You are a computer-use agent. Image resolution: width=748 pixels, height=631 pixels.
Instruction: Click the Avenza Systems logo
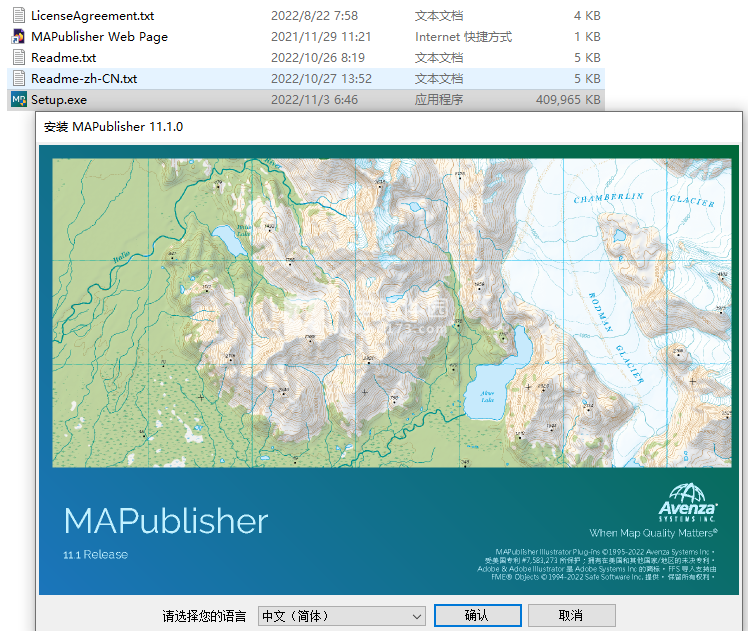point(687,503)
